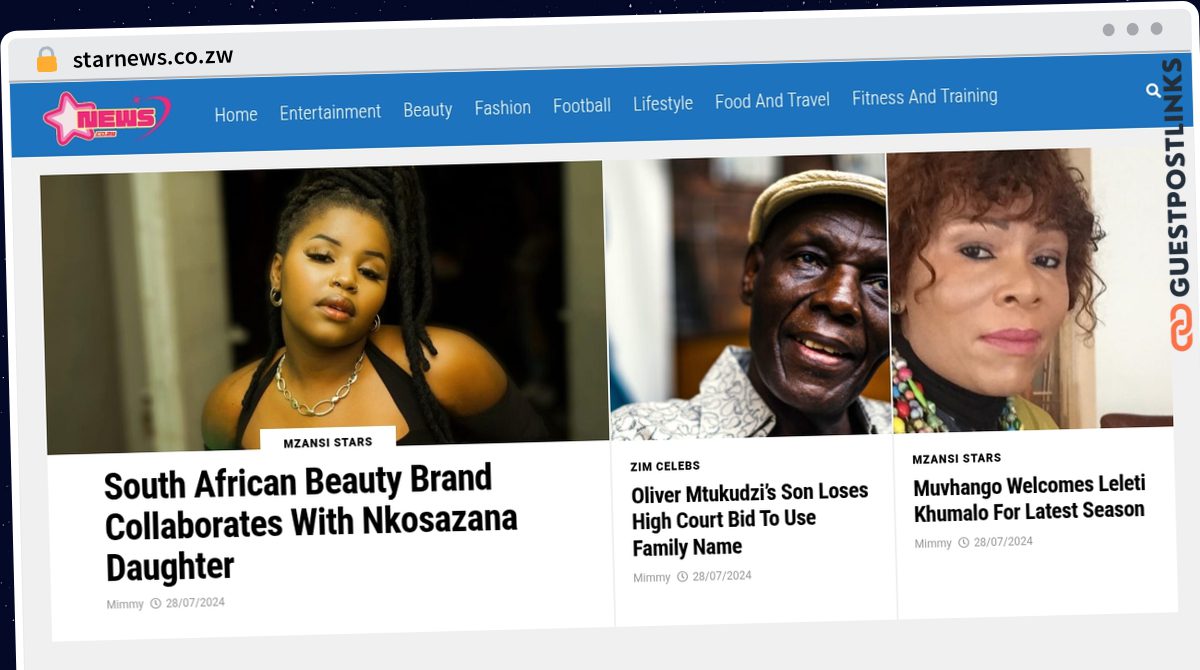The image size is (1200, 670).
Task: Open the Football section
Action: coord(582,105)
